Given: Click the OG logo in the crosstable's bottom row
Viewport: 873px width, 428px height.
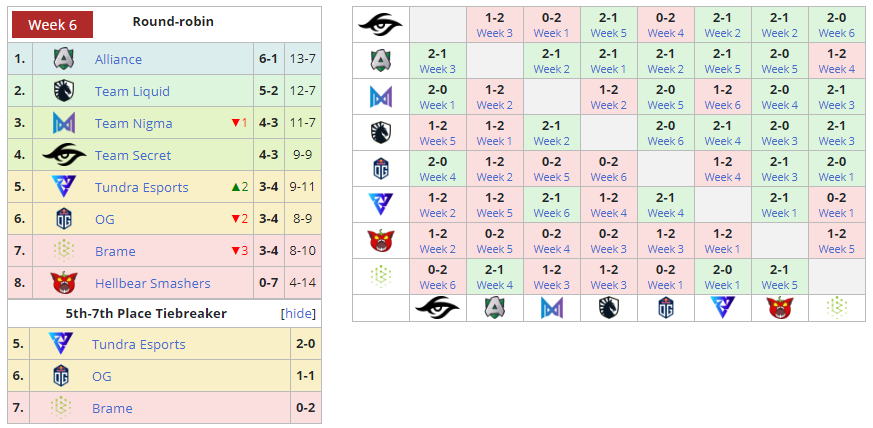Looking at the screenshot, I should pos(665,307).
